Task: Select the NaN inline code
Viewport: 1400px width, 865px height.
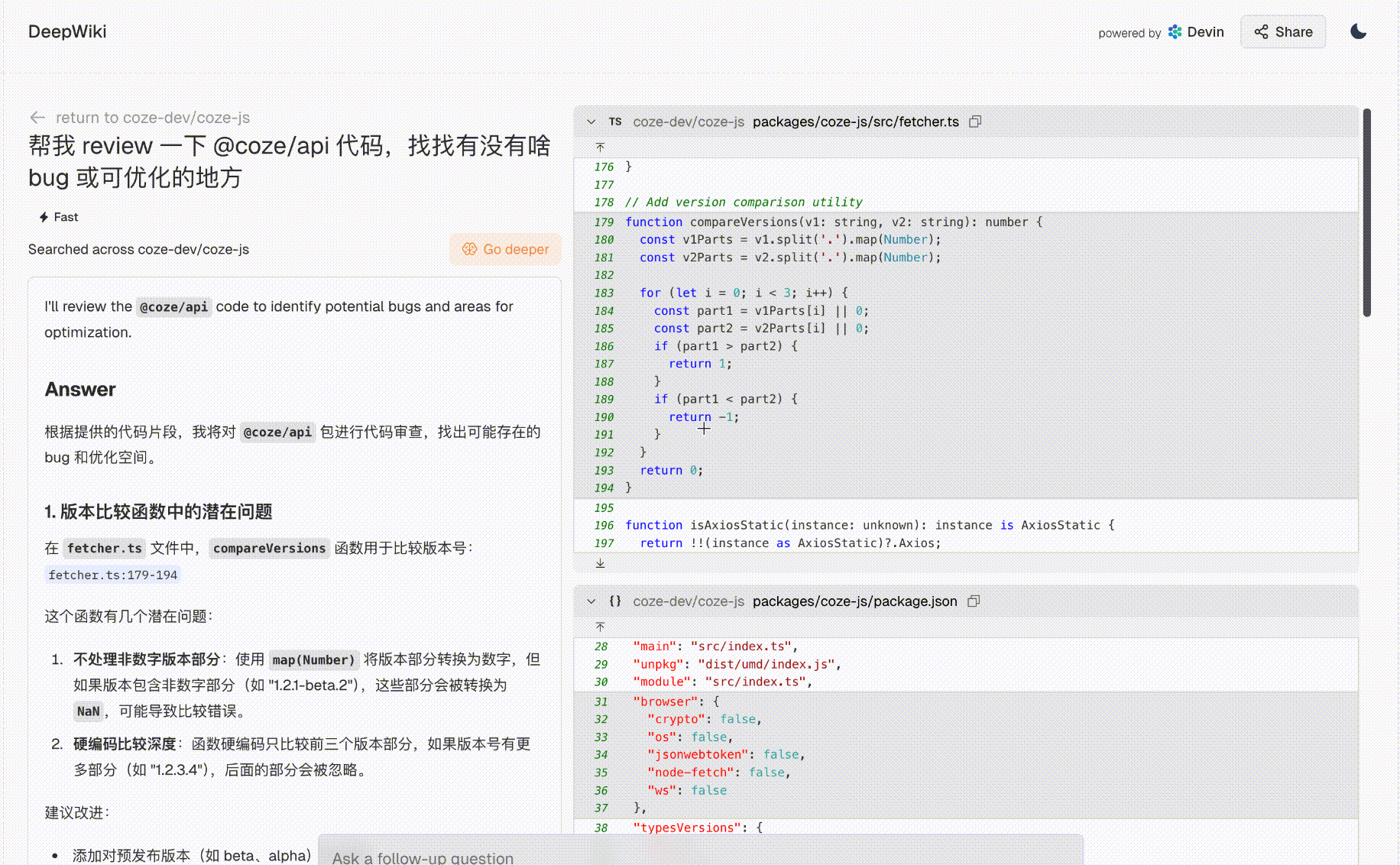Action: pyautogui.click(x=88, y=711)
